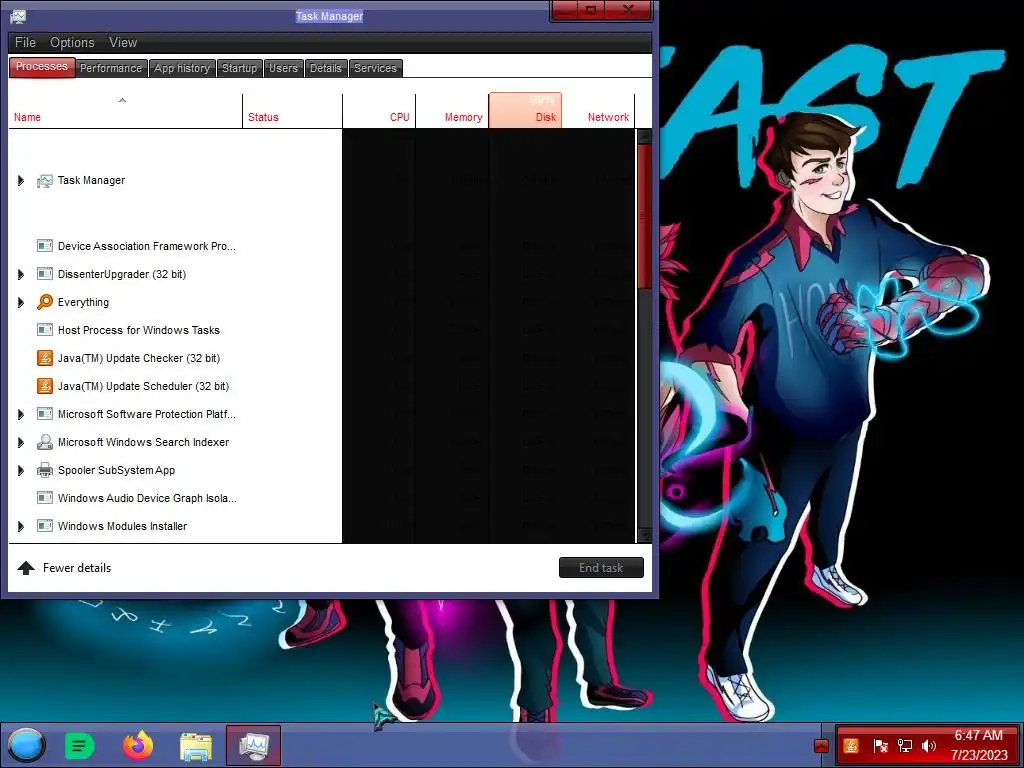
Task: Click the End task button
Action: pyautogui.click(x=601, y=568)
